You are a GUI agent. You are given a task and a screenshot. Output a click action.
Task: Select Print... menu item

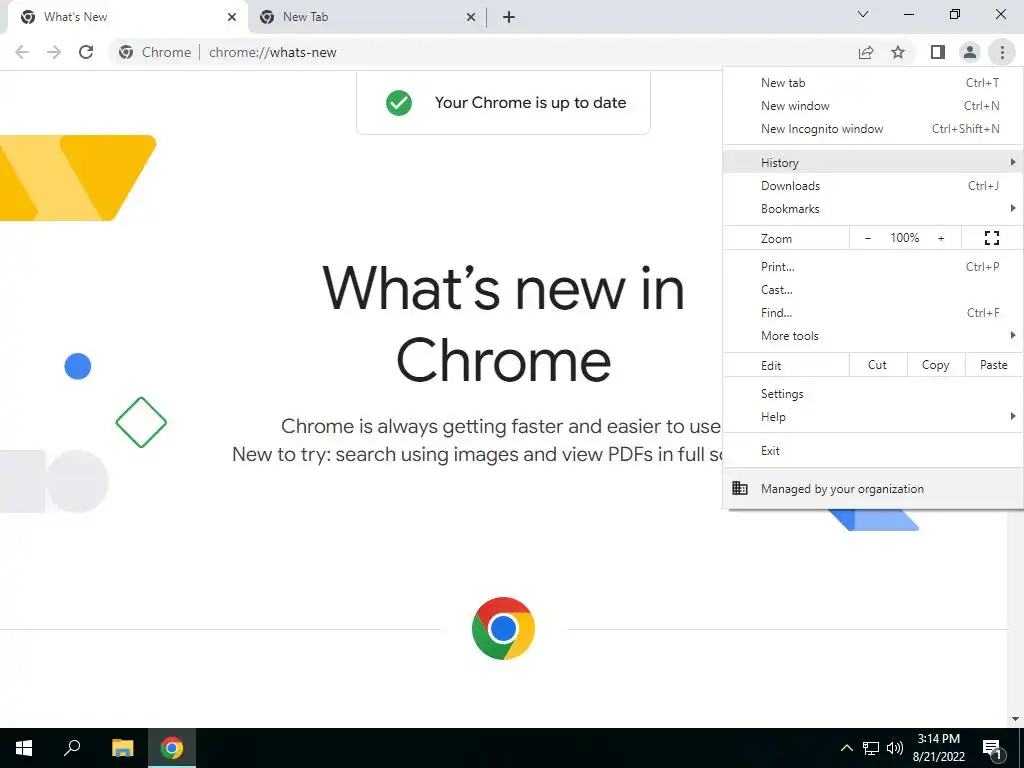click(872, 266)
